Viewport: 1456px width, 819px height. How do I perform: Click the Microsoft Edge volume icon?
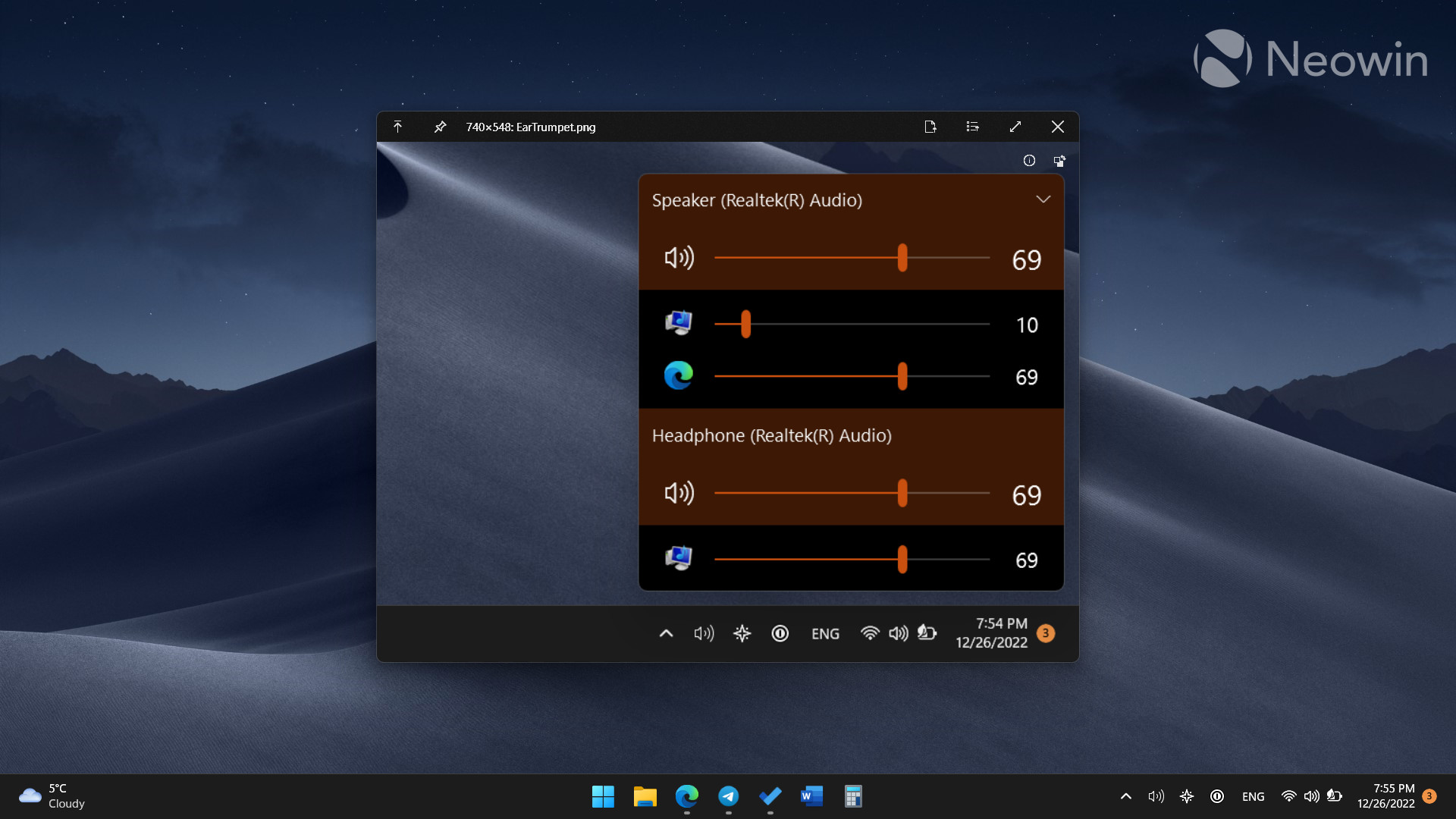click(x=678, y=376)
